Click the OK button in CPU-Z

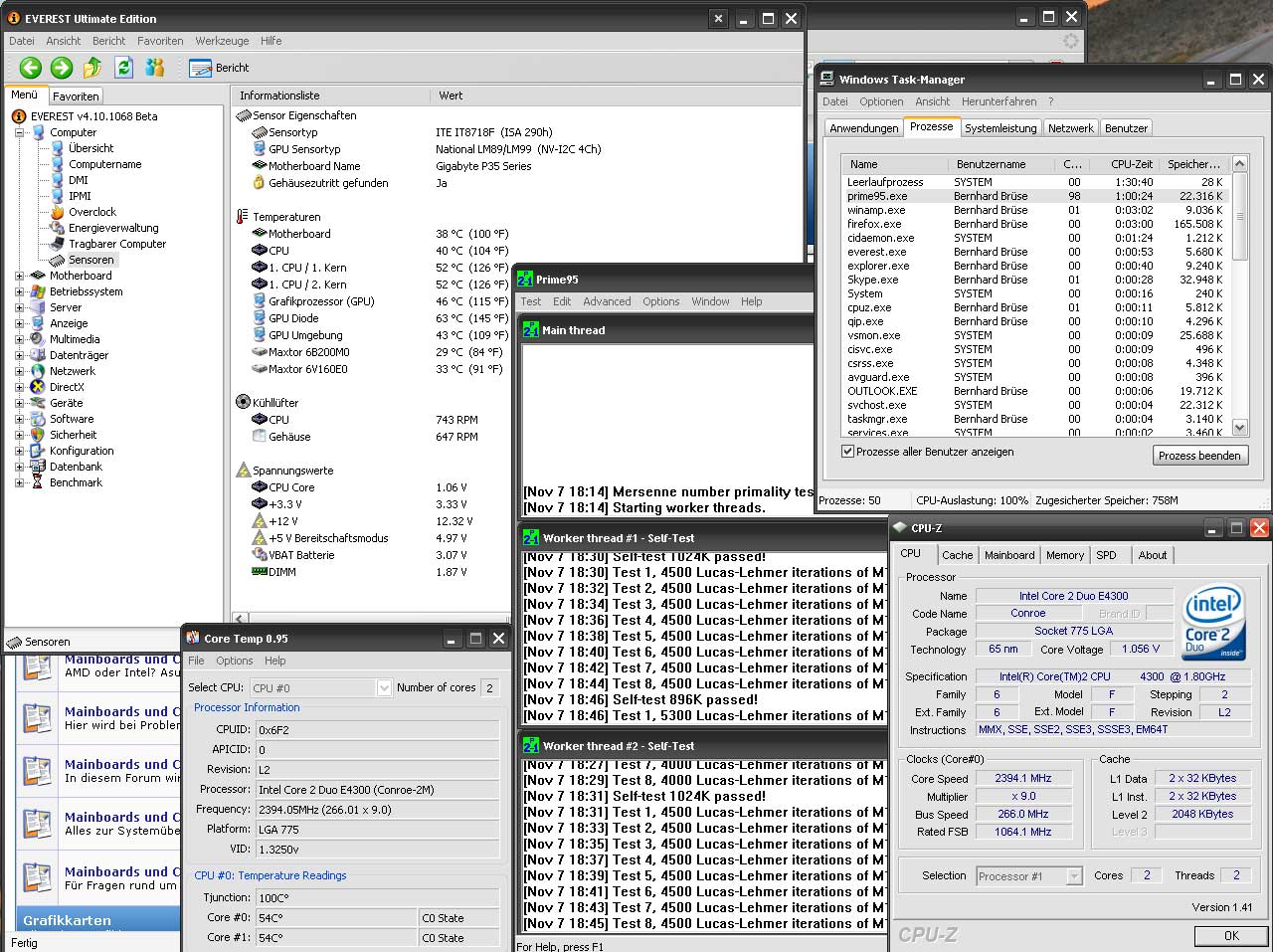coord(1231,936)
